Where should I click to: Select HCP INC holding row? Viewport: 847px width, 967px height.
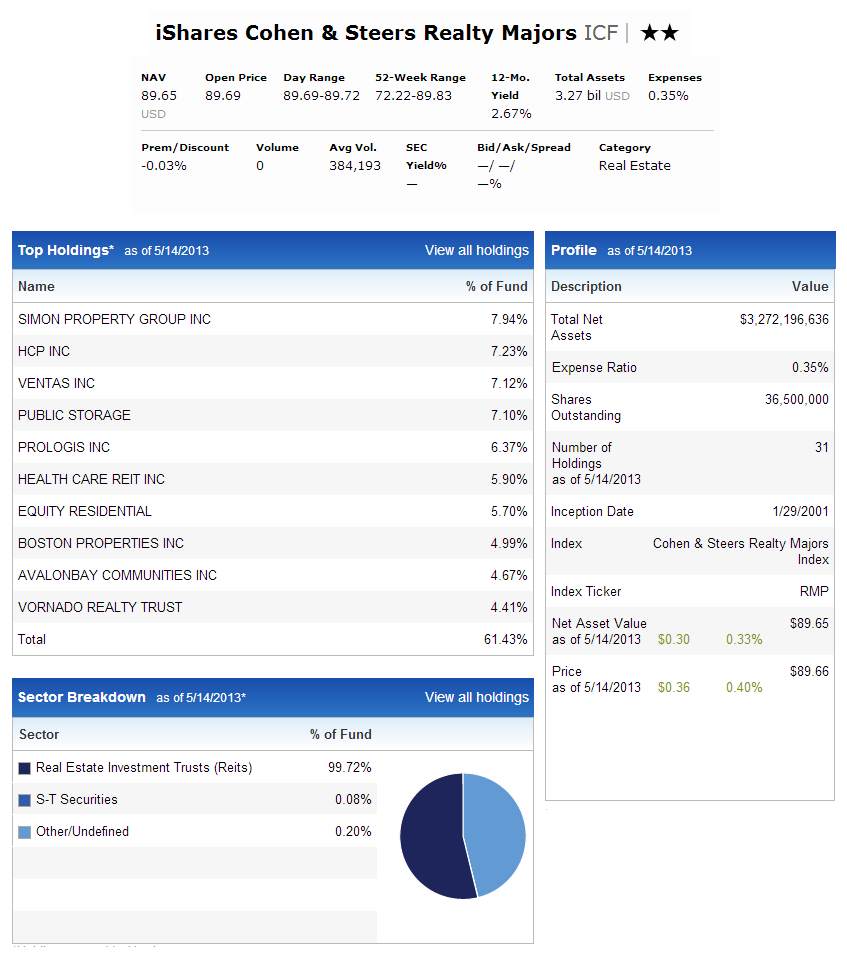coord(273,352)
